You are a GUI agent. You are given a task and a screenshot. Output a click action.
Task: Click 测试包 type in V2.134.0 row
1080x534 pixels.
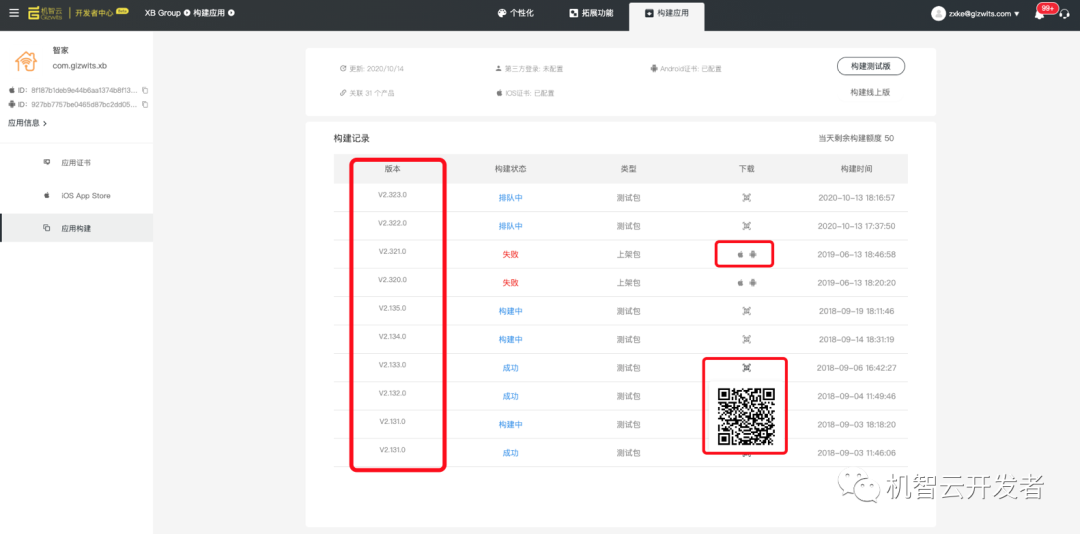point(628,340)
